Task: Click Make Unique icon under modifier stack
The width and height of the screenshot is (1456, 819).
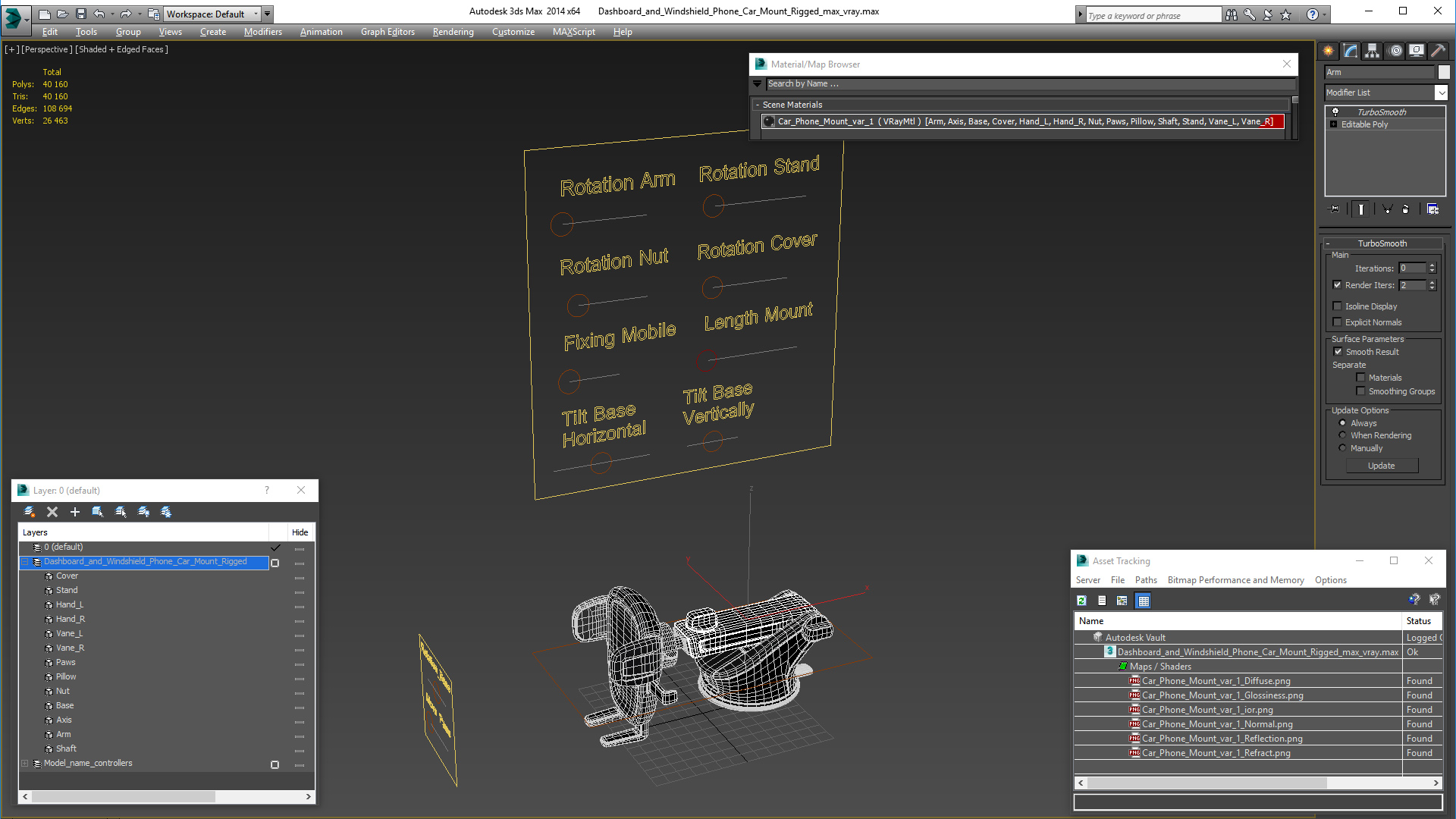Action: click(x=1387, y=209)
